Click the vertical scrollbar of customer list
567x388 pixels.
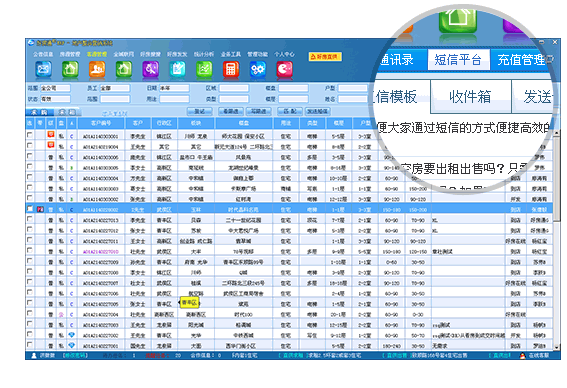[x=557, y=239]
